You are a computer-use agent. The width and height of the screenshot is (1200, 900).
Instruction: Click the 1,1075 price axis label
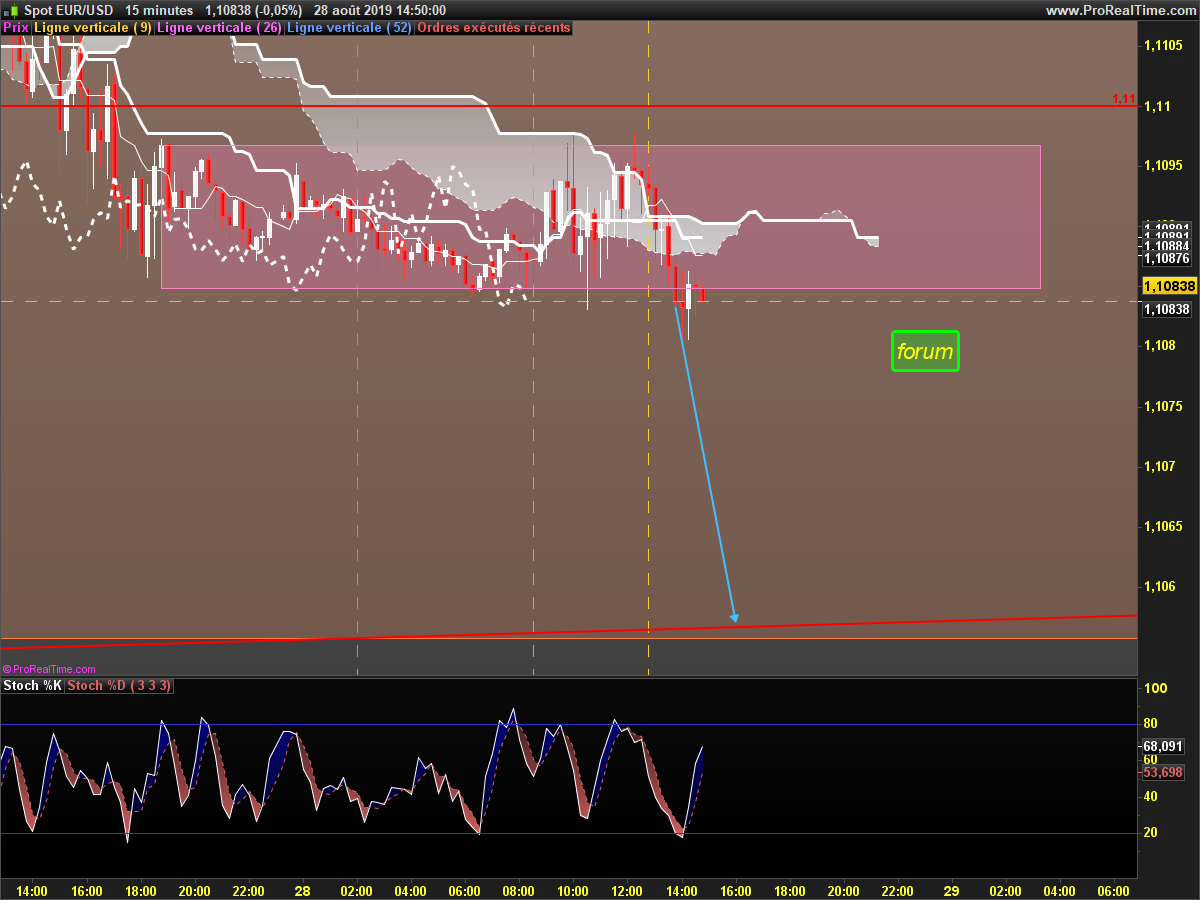pyautogui.click(x=1164, y=406)
